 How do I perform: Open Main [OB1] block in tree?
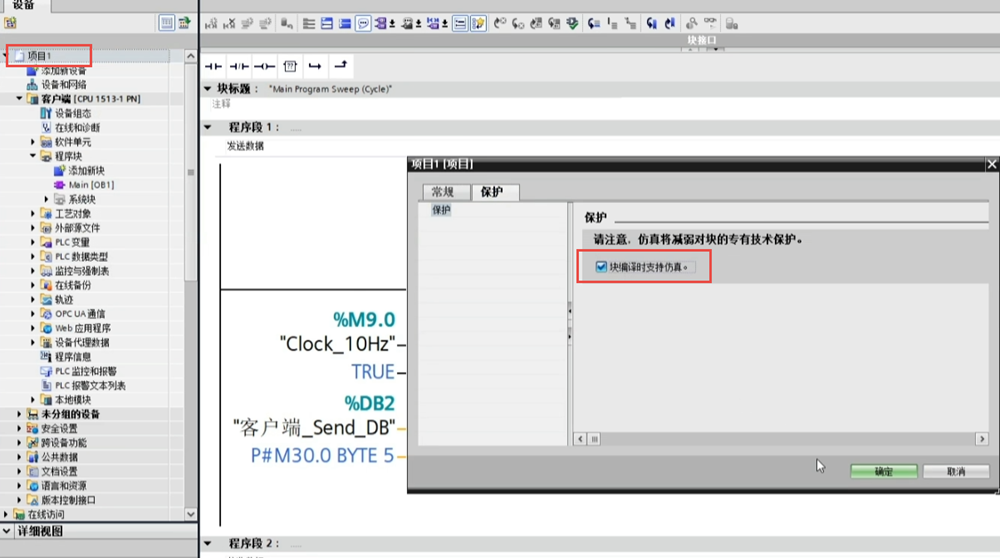90,185
